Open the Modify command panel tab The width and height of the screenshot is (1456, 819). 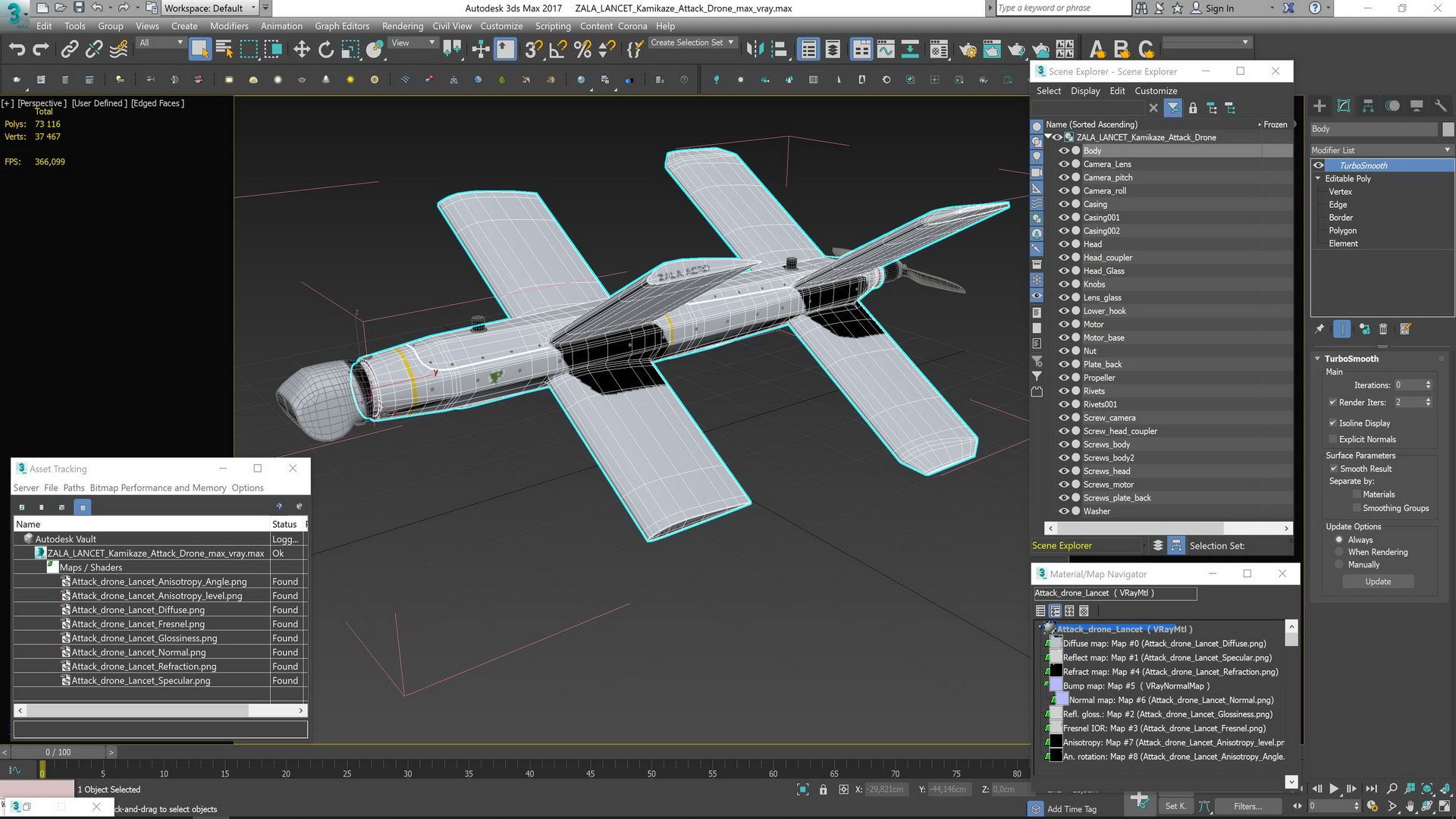[x=1344, y=106]
